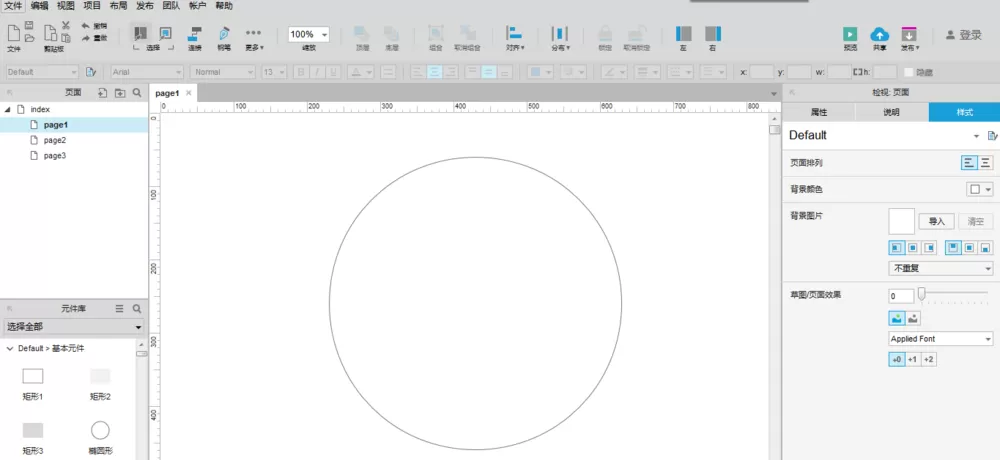Click the new file icon
Image resolution: width=1000 pixels, height=460 pixels.
coord(13,33)
